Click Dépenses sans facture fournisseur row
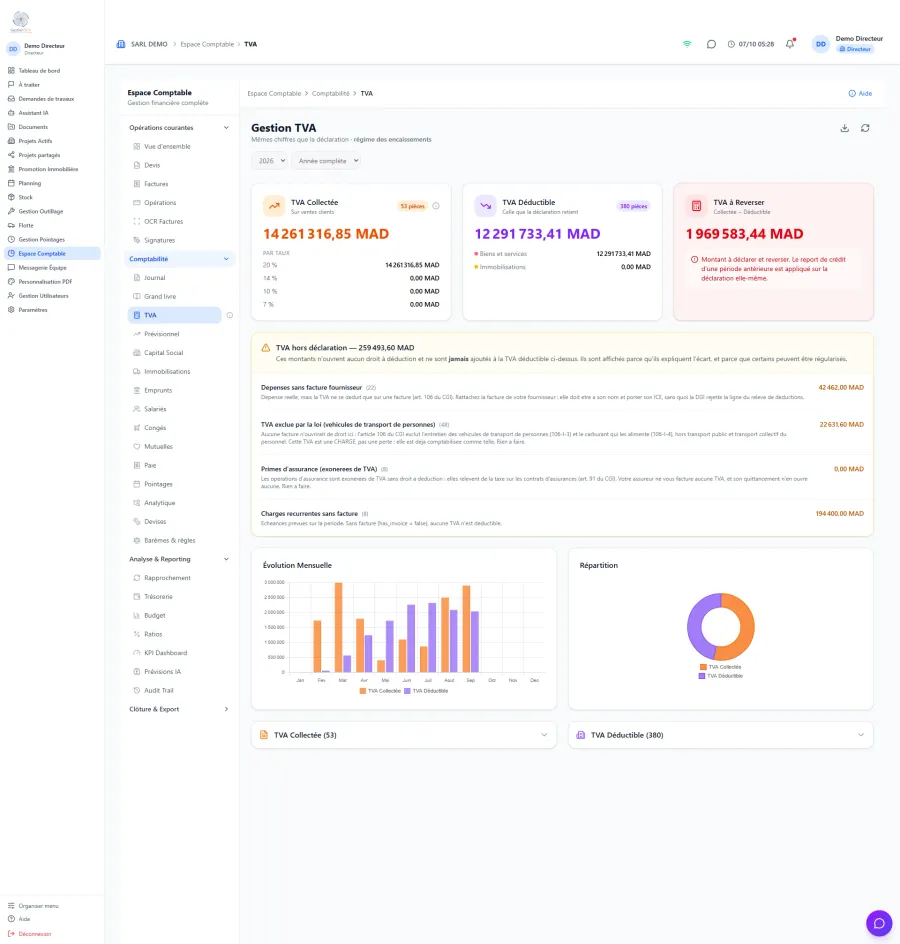Screen dimensions: 900x944 (x=562, y=392)
